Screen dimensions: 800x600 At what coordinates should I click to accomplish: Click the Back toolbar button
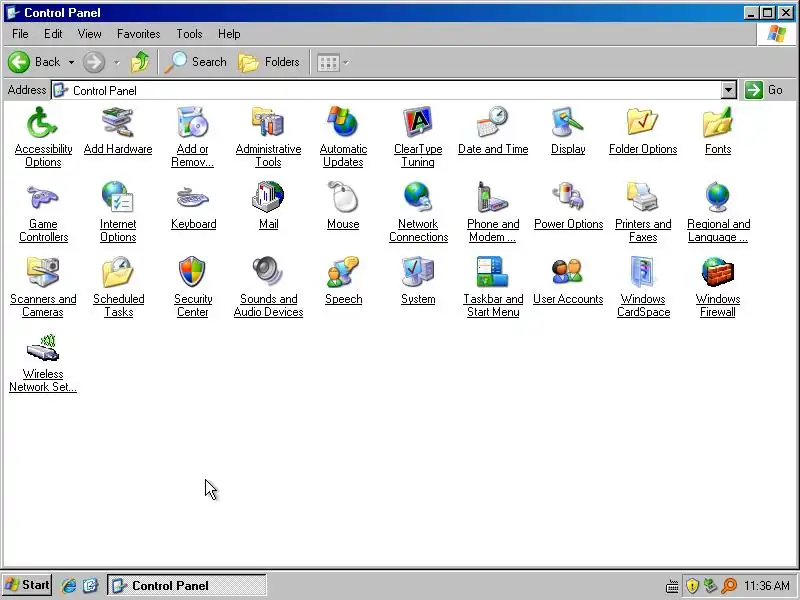(x=34, y=62)
